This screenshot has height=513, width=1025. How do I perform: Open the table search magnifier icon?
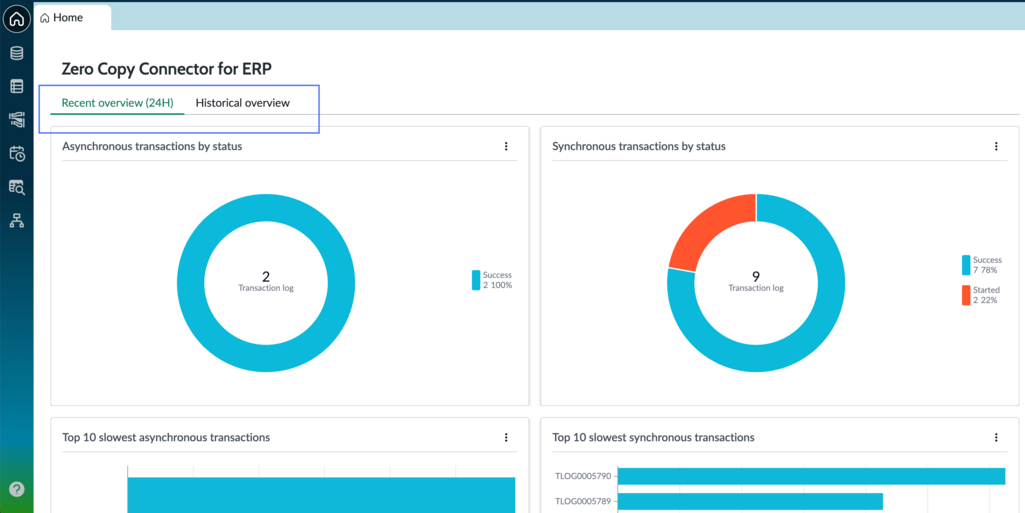point(16,188)
